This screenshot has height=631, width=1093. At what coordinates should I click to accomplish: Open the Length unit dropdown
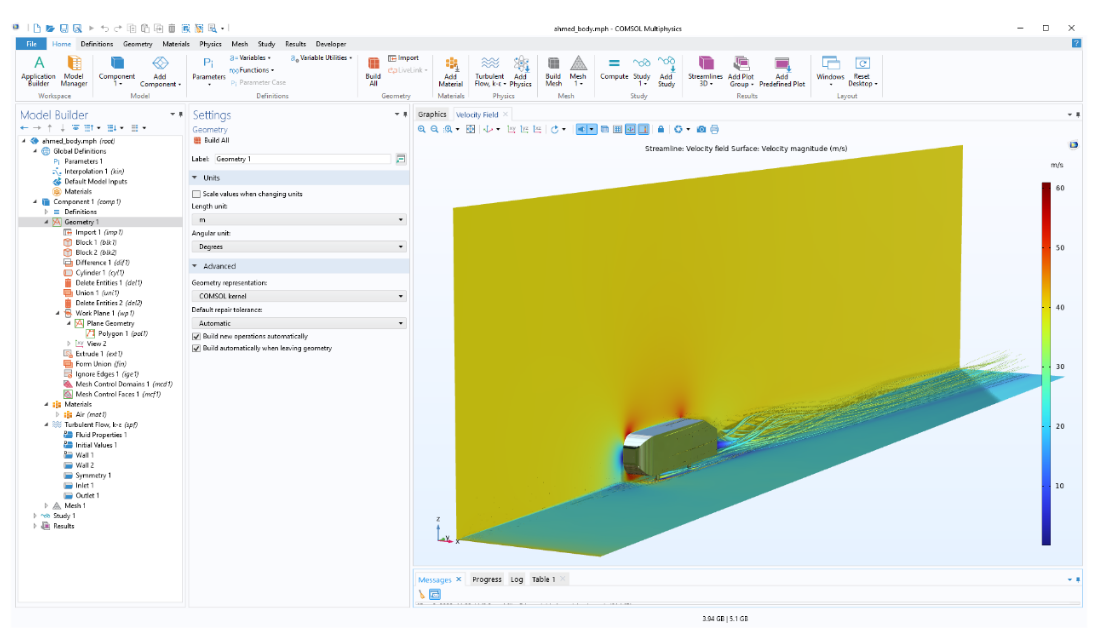(299, 220)
